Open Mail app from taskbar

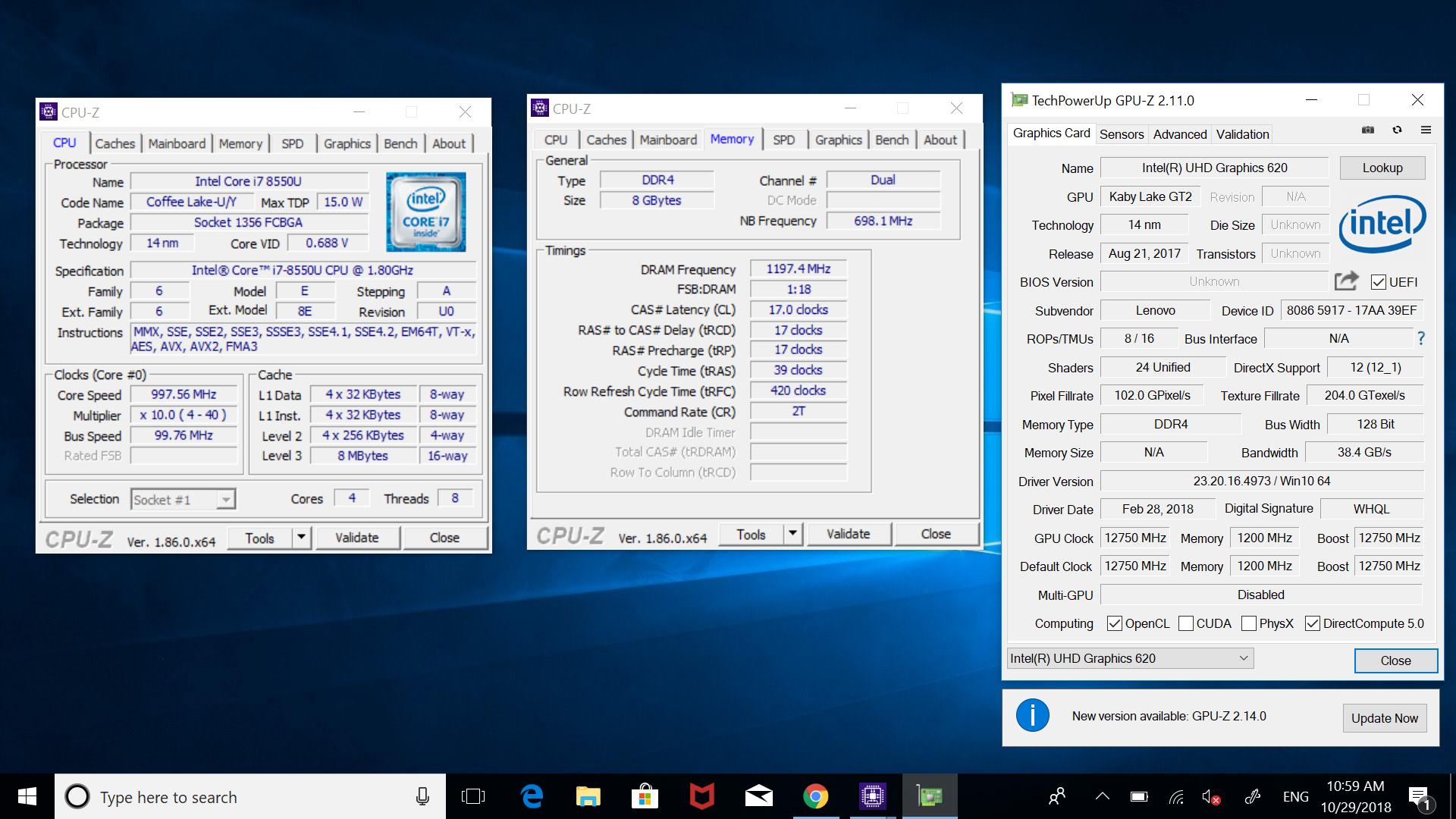[x=758, y=796]
